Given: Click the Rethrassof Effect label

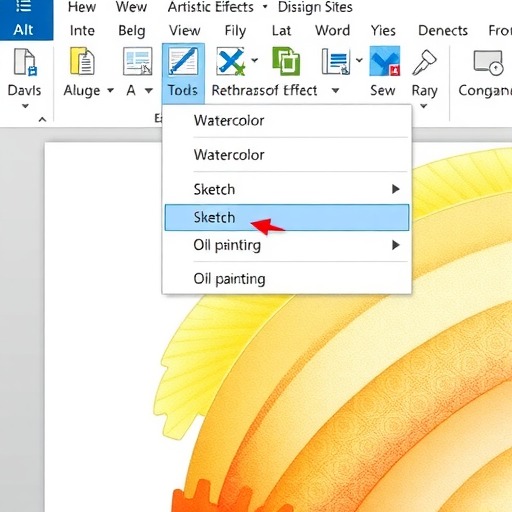Looking at the screenshot, I should pyautogui.click(x=264, y=90).
